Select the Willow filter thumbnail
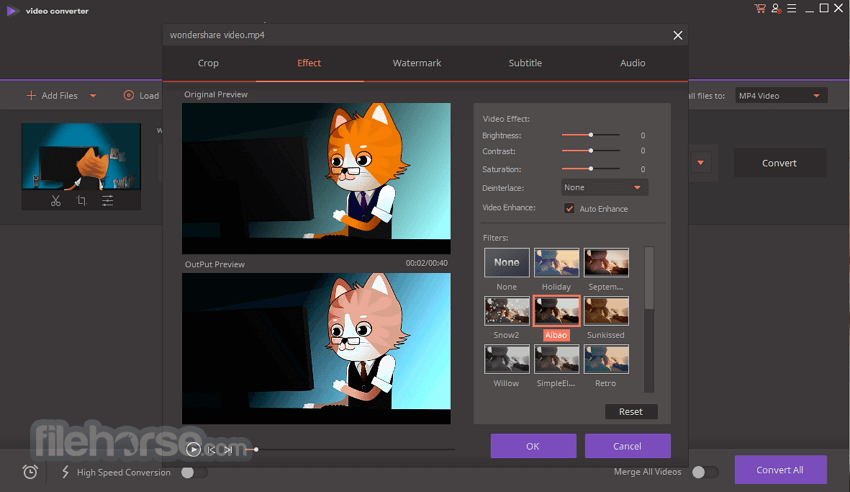 coord(507,359)
